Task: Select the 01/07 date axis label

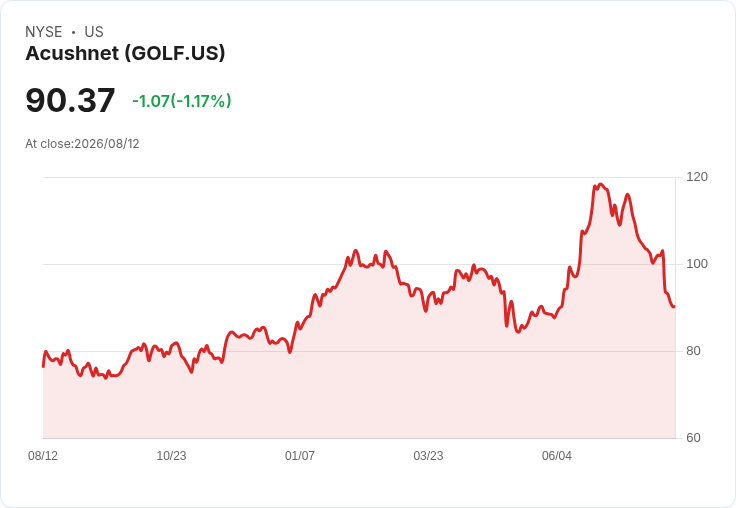Action: pos(299,455)
